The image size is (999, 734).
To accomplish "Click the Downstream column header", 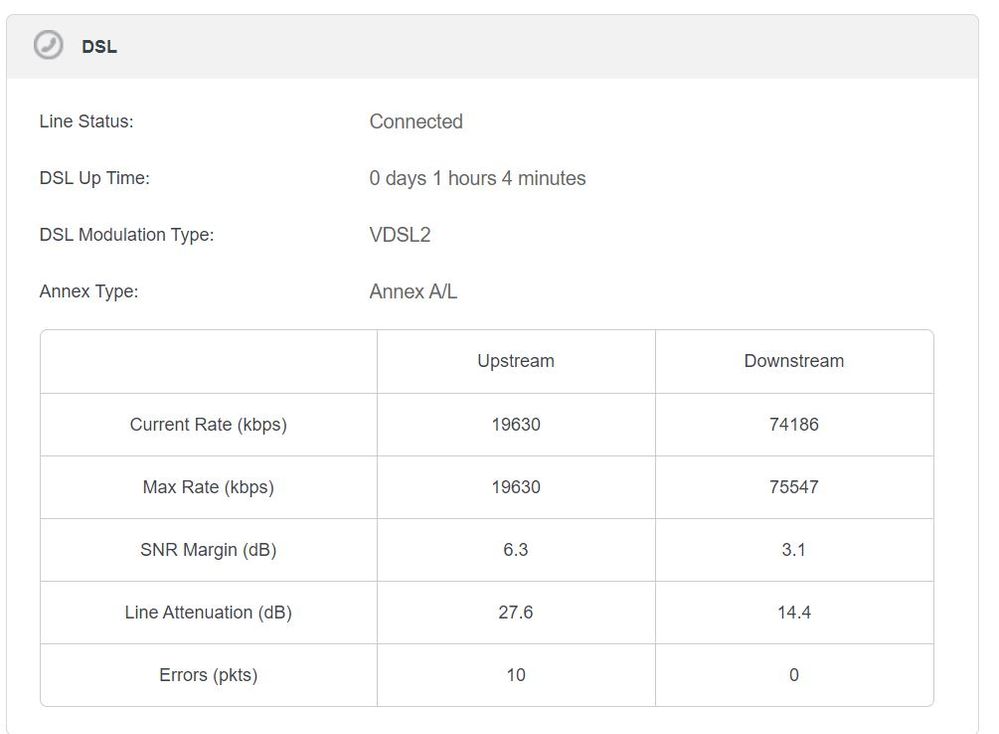I will (x=794, y=362).
